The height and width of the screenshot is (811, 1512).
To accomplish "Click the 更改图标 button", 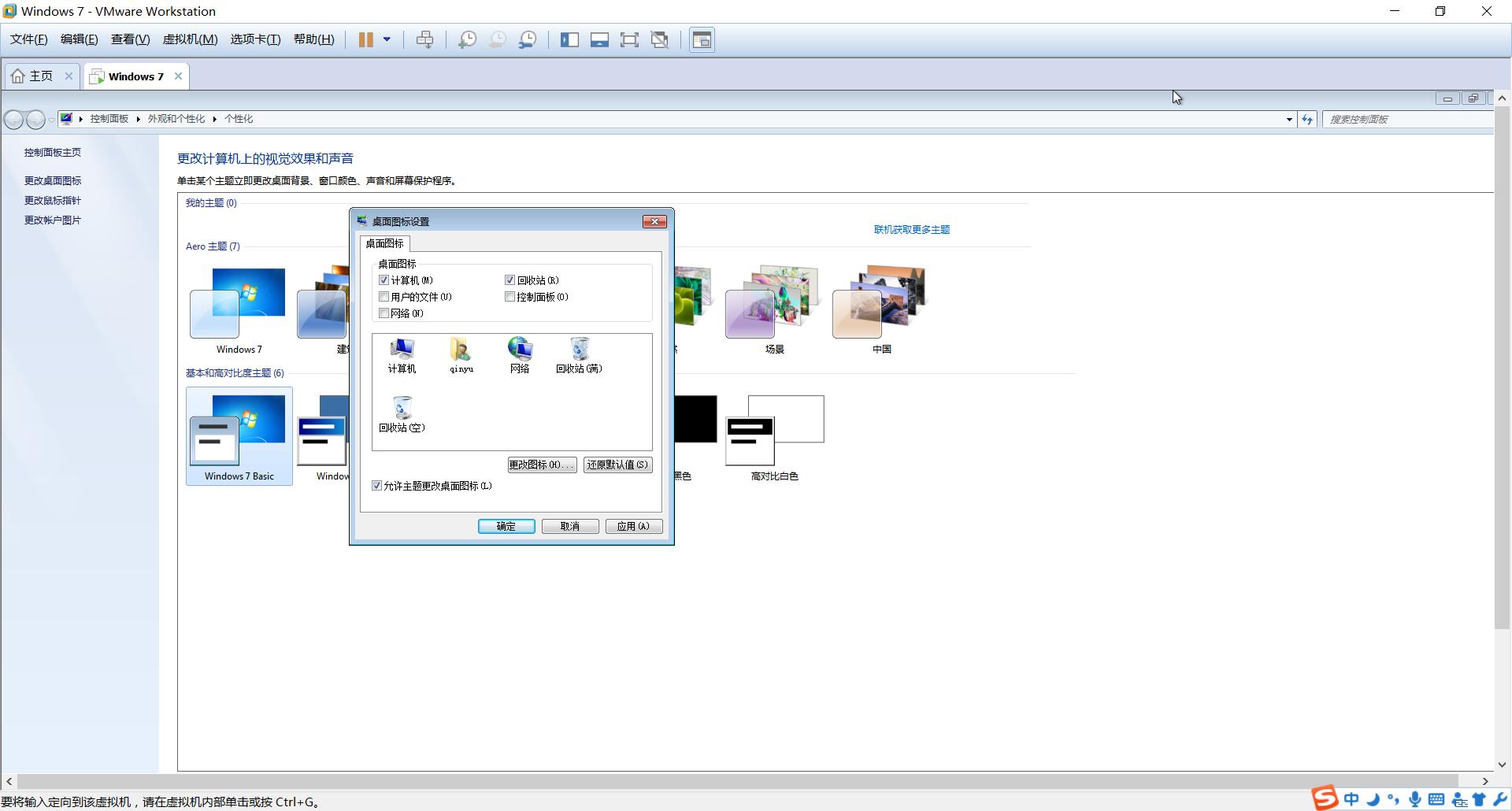I will point(542,465).
